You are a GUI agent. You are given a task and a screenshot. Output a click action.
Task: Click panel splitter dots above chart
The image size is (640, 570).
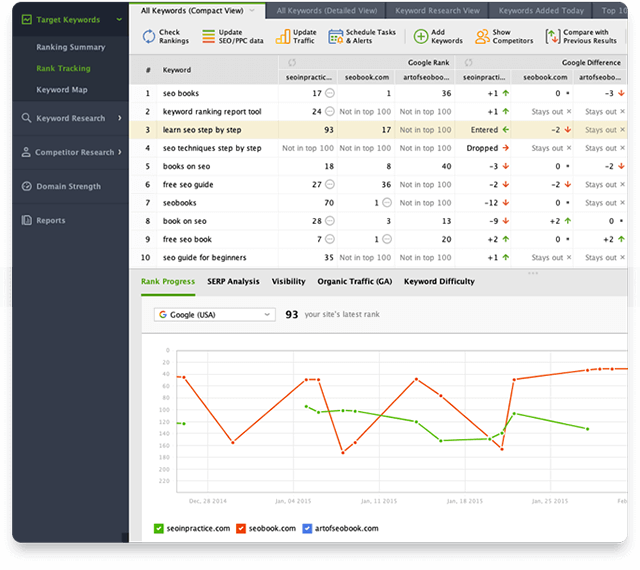coord(533,273)
